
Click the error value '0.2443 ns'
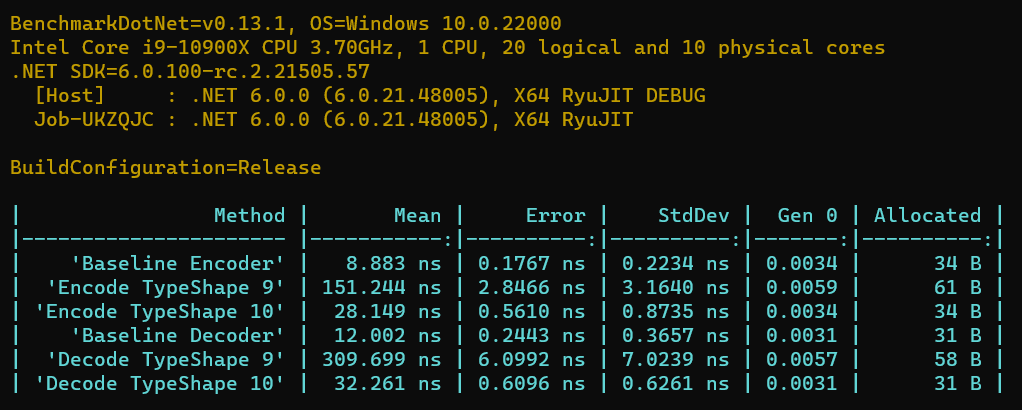click(x=532, y=335)
